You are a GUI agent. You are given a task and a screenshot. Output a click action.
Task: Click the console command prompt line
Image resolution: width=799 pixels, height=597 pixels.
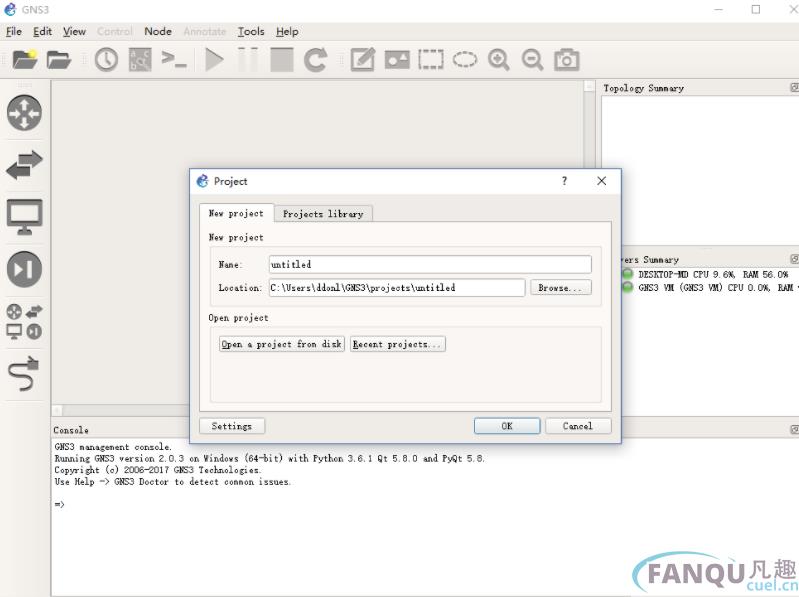[x=60, y=504]
